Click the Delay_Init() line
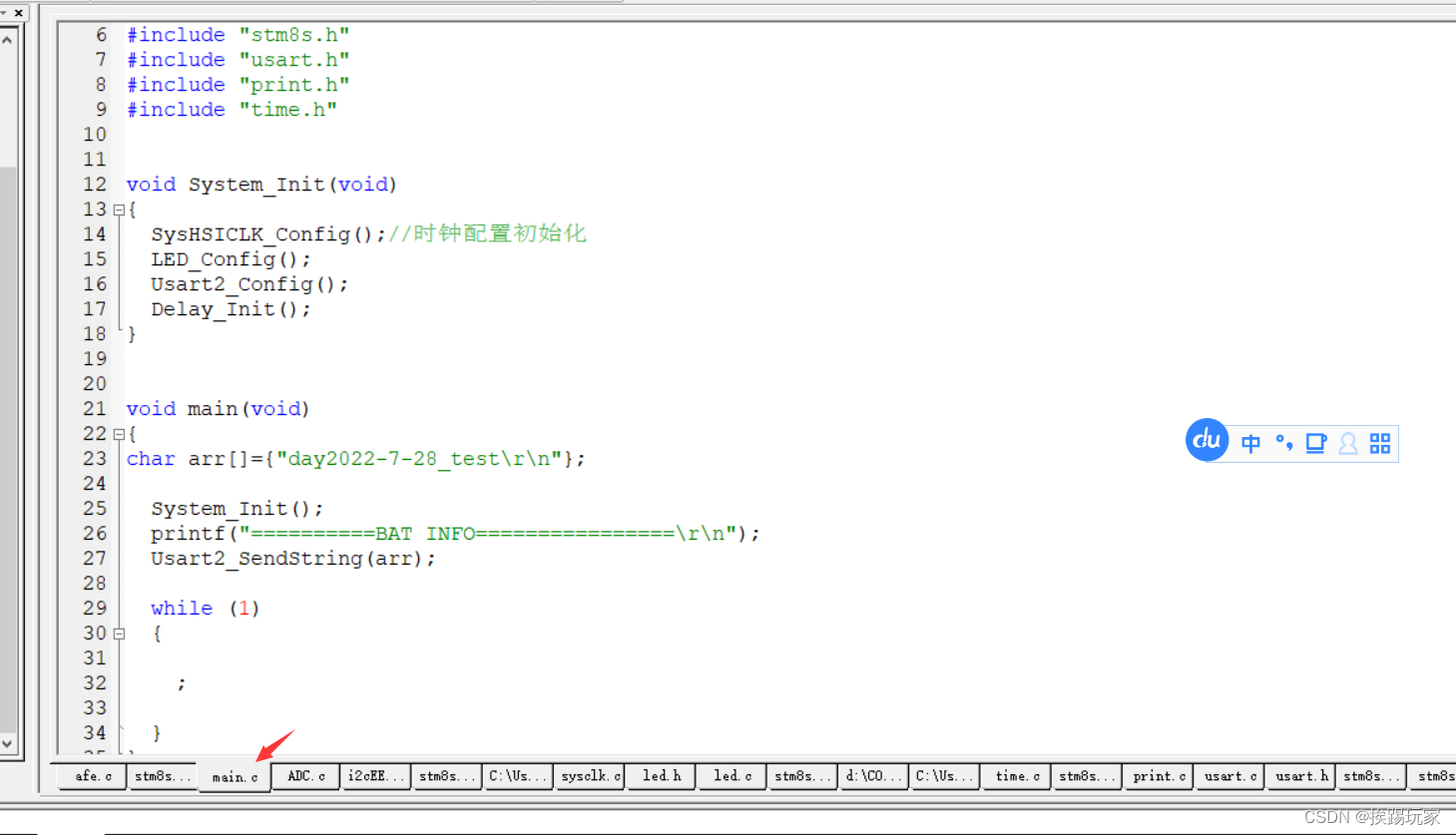 [231, 309]
